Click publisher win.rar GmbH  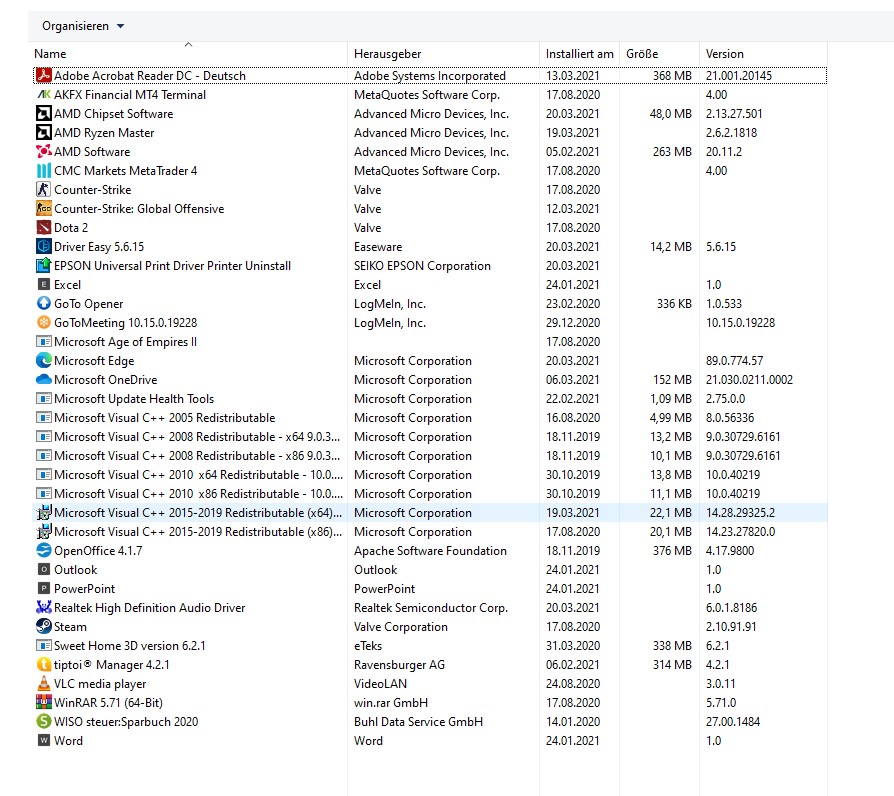click(391, 702)
